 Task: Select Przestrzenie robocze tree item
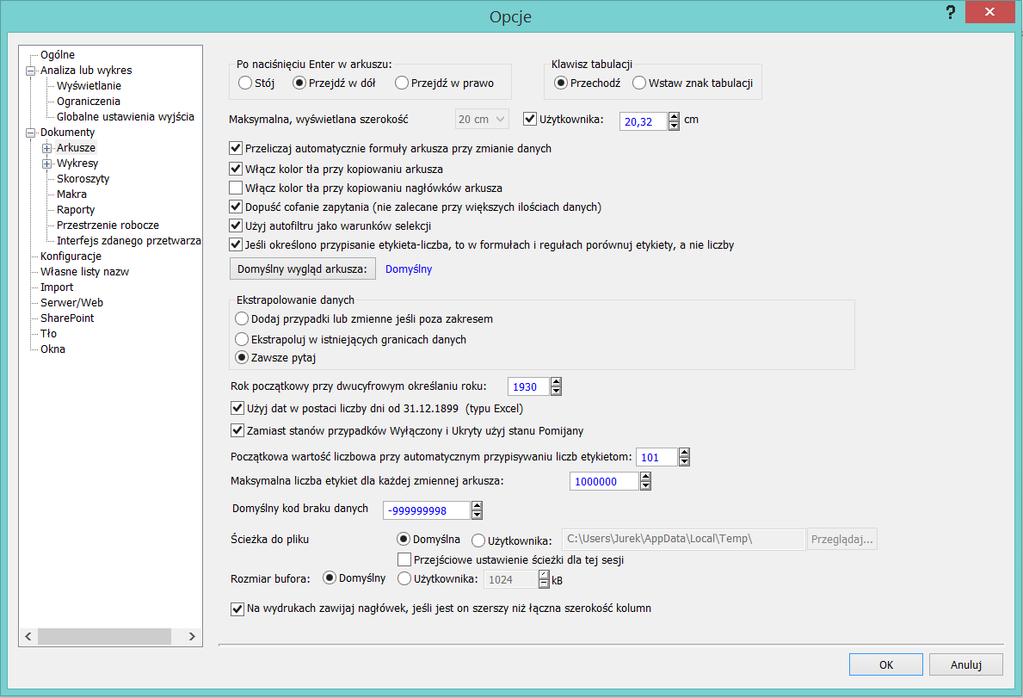point(108,225)
